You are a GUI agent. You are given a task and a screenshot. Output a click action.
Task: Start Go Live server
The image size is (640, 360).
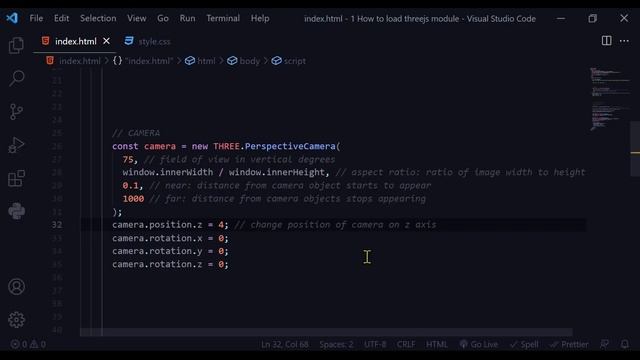[x=478, y=344]
